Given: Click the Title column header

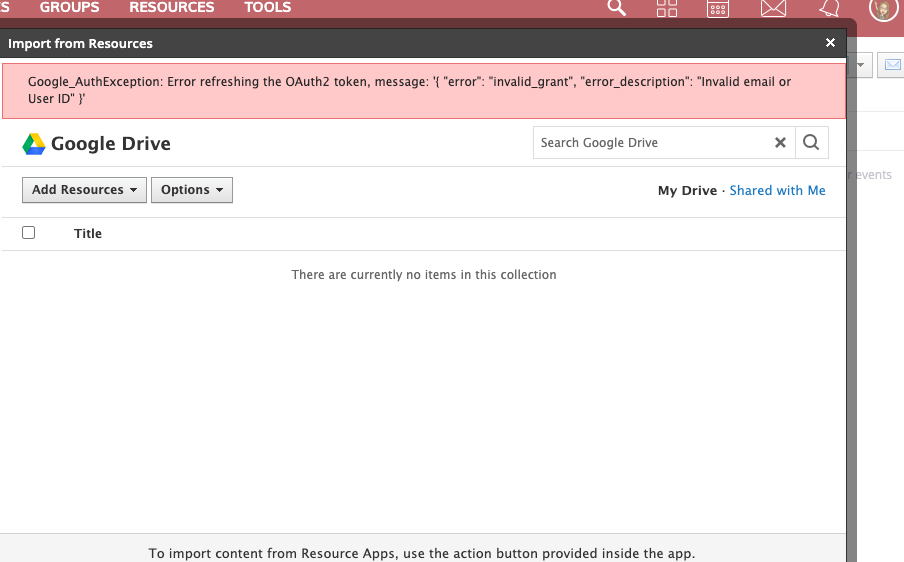Looking at the screenshot, I should click(88, 233).
